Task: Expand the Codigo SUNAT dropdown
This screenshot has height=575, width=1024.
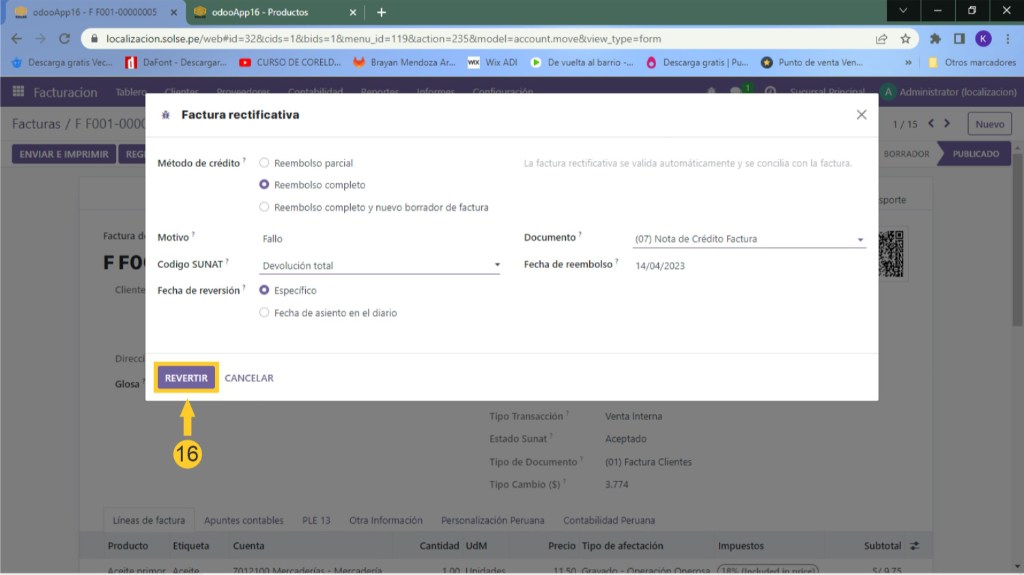Action: 497,266
